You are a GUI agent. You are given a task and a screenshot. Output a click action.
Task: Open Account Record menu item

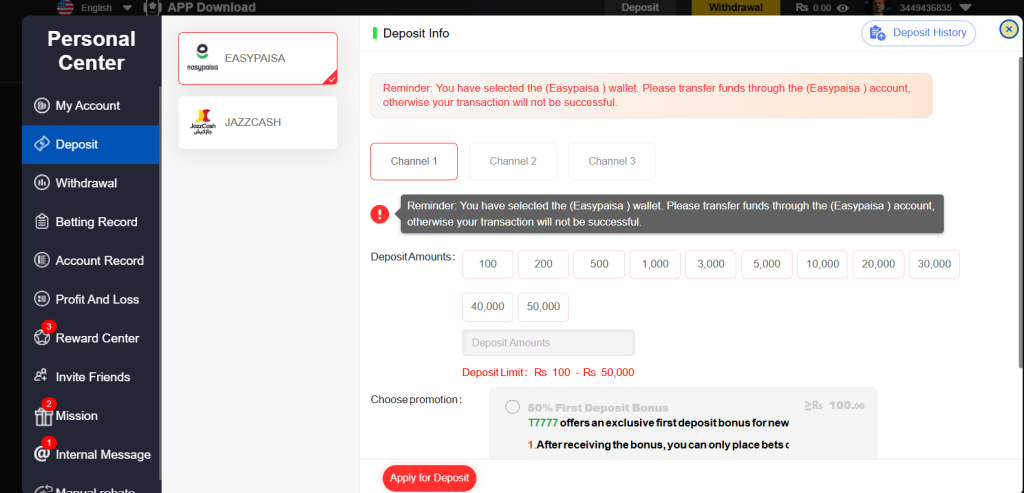pos(91,261)
